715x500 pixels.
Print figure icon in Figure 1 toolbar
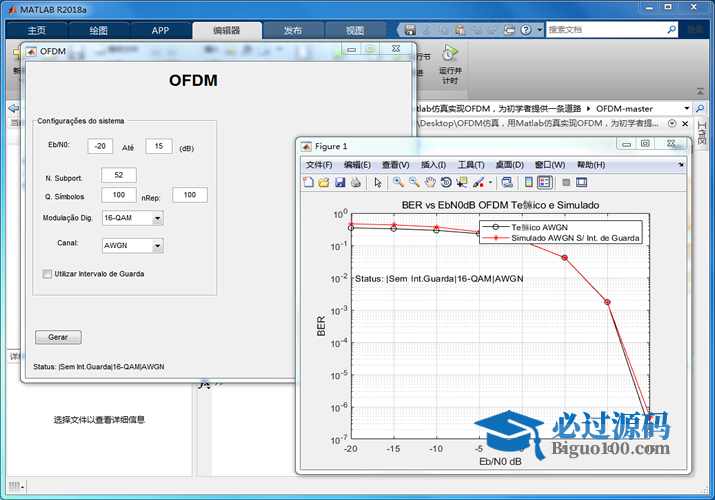pyautogui.click(x=356, y=182)
